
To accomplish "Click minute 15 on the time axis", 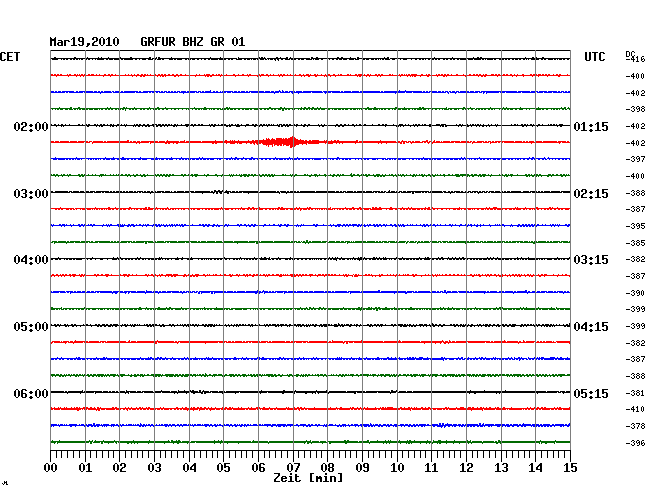I will (570, 467).
